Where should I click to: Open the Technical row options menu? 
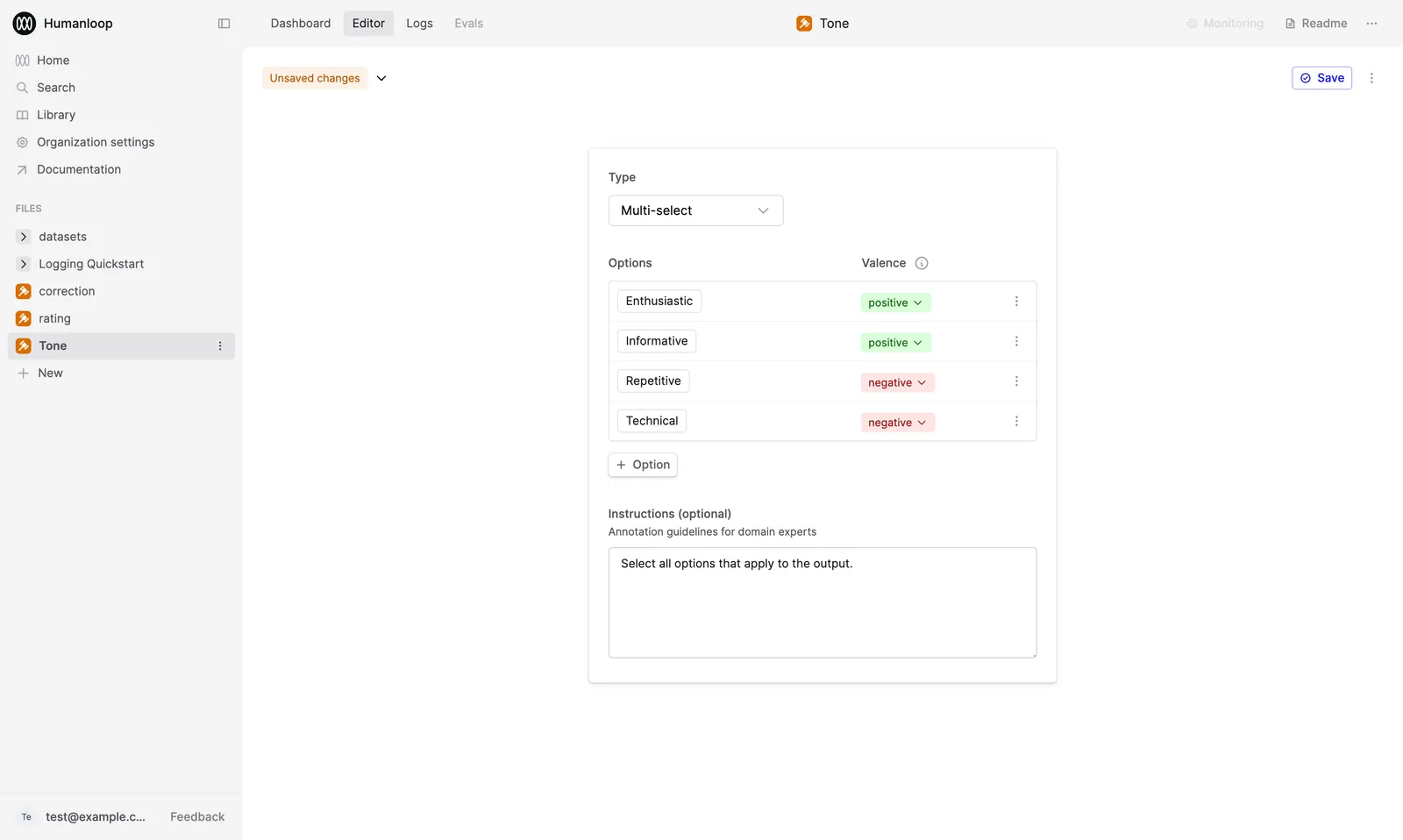tap(1016, 421)
